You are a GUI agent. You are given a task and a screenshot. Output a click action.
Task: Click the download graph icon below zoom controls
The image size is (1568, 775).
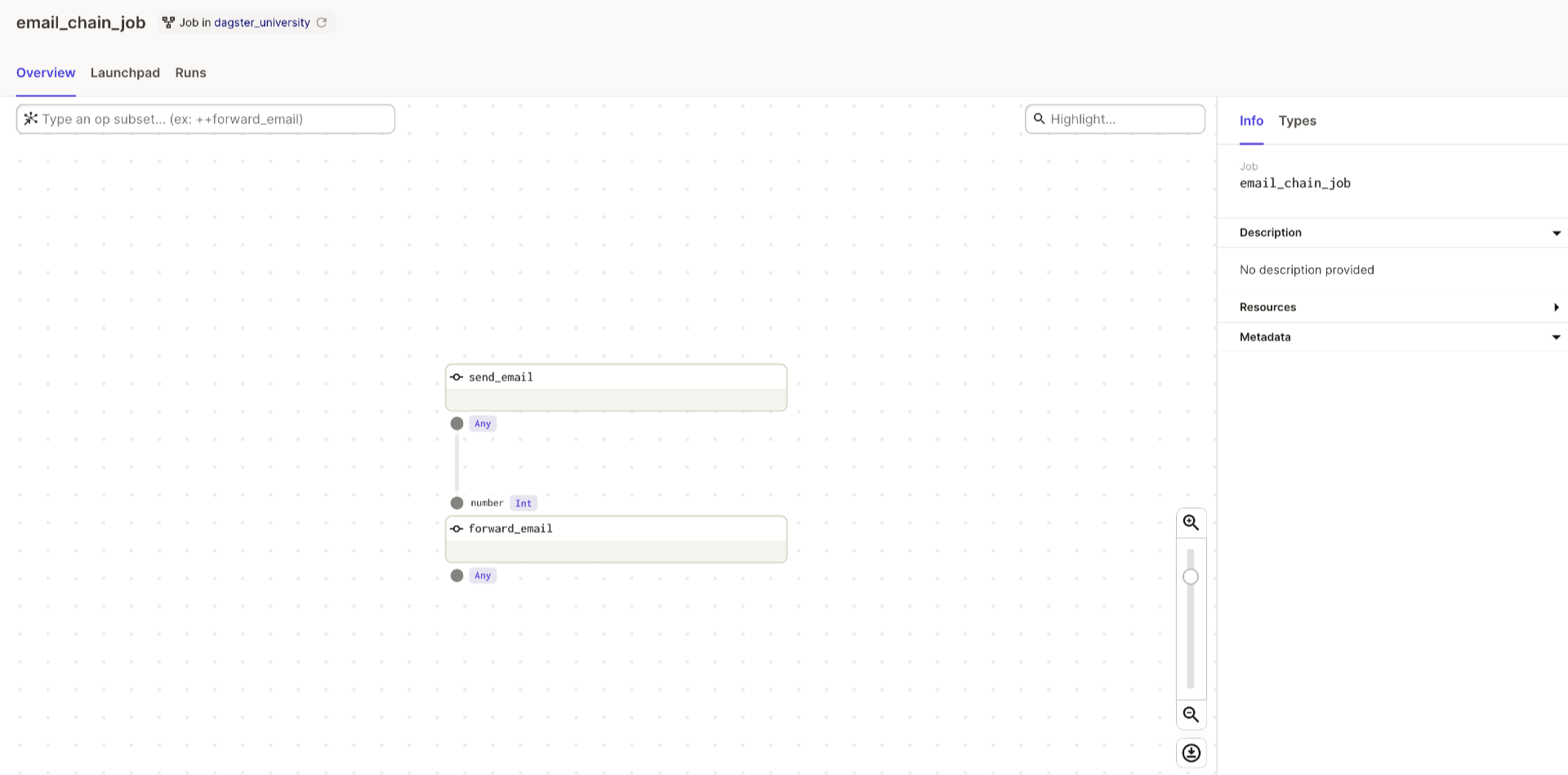click(x=1191, y=752)
